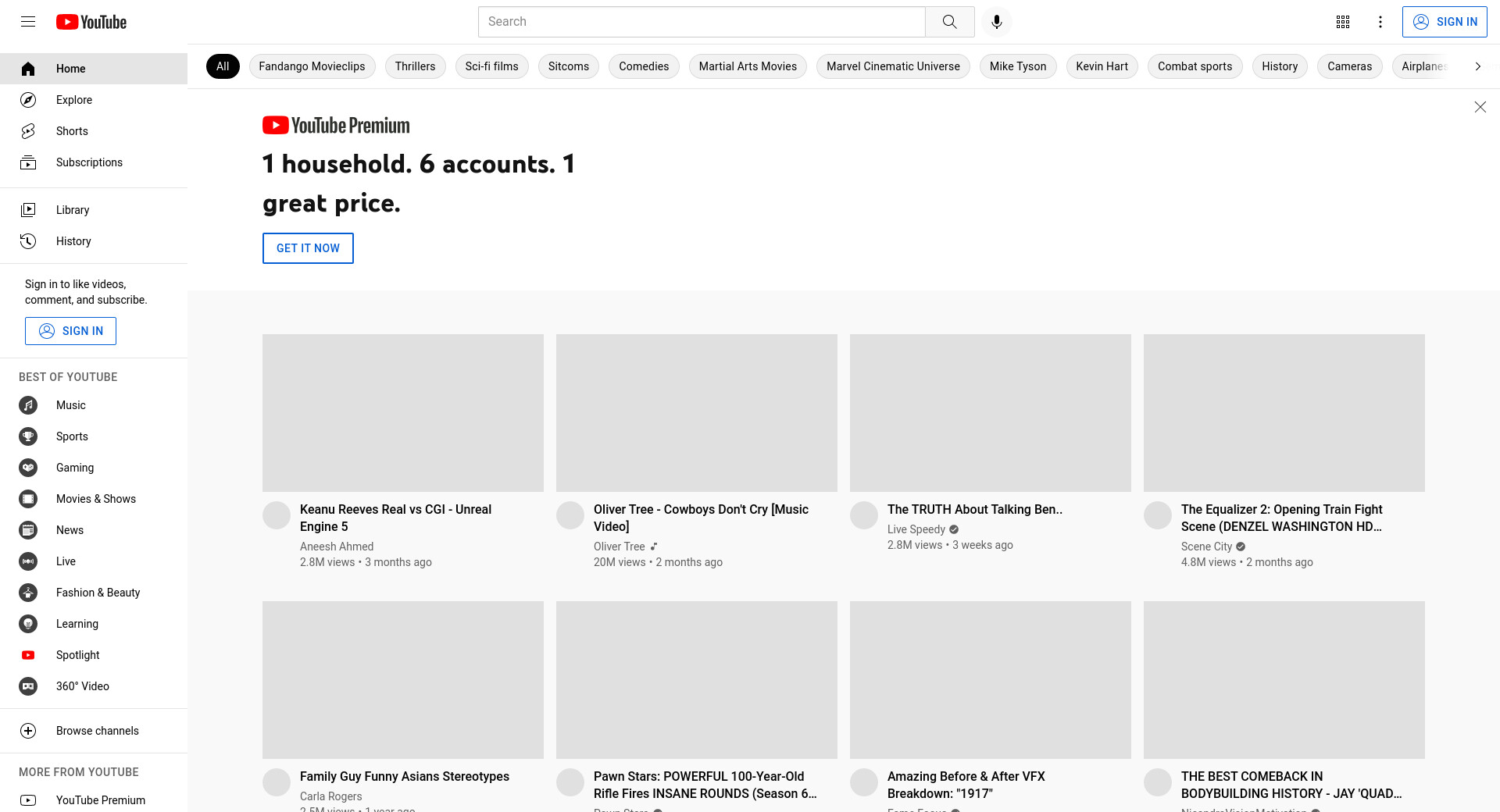Select the Thrillers chip
Screen dimensions: 1500x812
(x=415, y=66)
